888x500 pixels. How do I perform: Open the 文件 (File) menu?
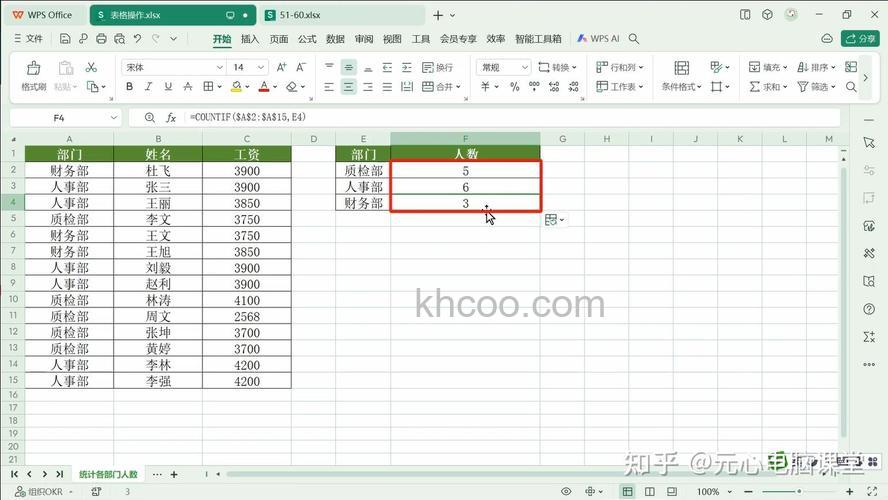click(x=28, y=39)
